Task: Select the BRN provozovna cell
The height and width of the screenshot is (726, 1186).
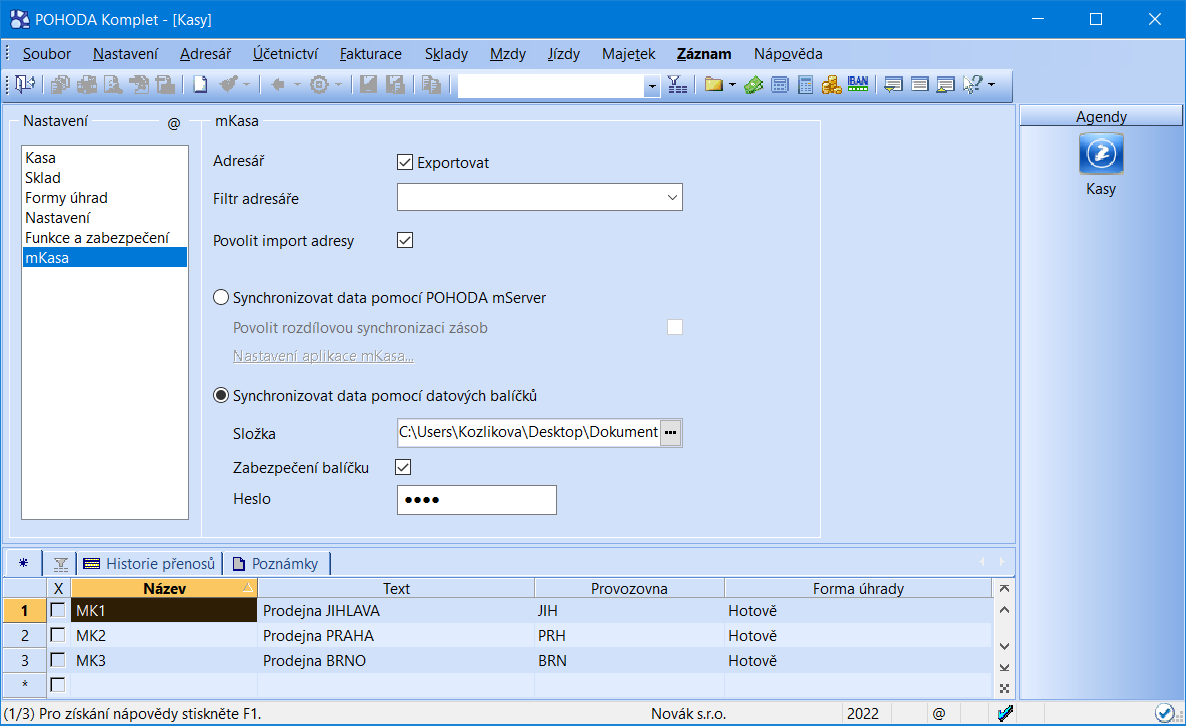Action: (x=629, y=660)
